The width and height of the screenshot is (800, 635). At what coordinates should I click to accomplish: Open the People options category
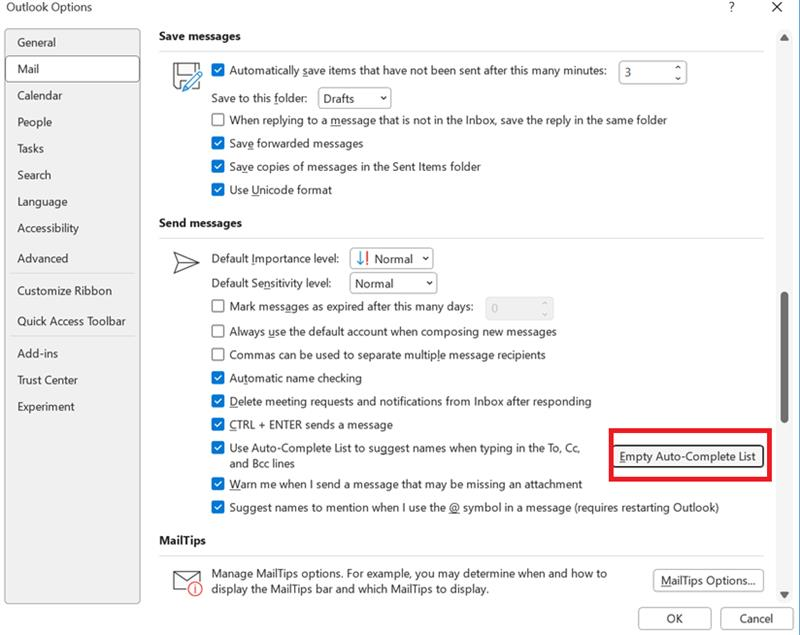point(72,122)
